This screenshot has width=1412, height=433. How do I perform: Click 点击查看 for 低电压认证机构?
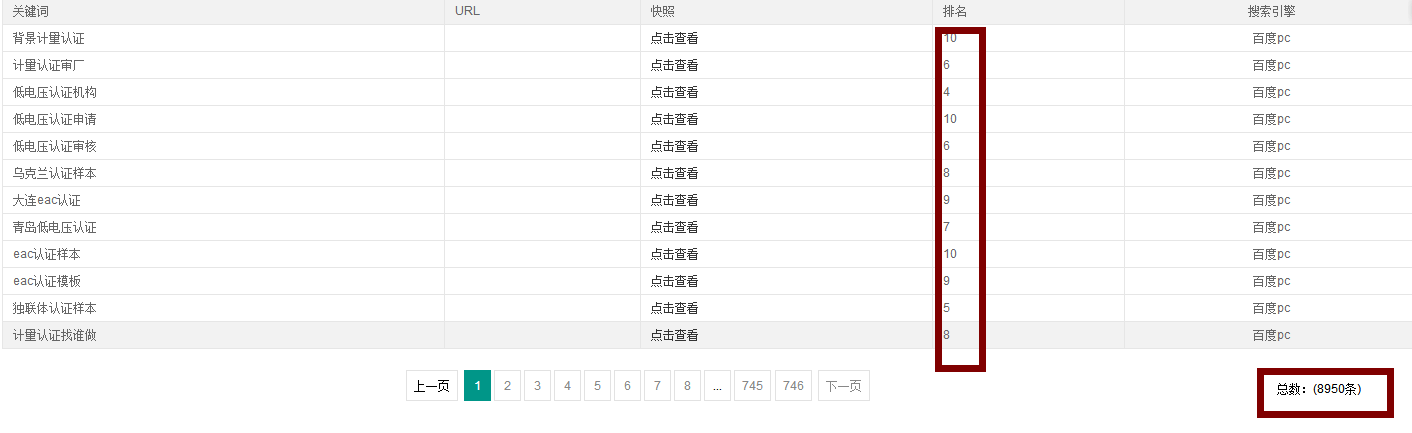pyautogui.click(x=674, y=92)
